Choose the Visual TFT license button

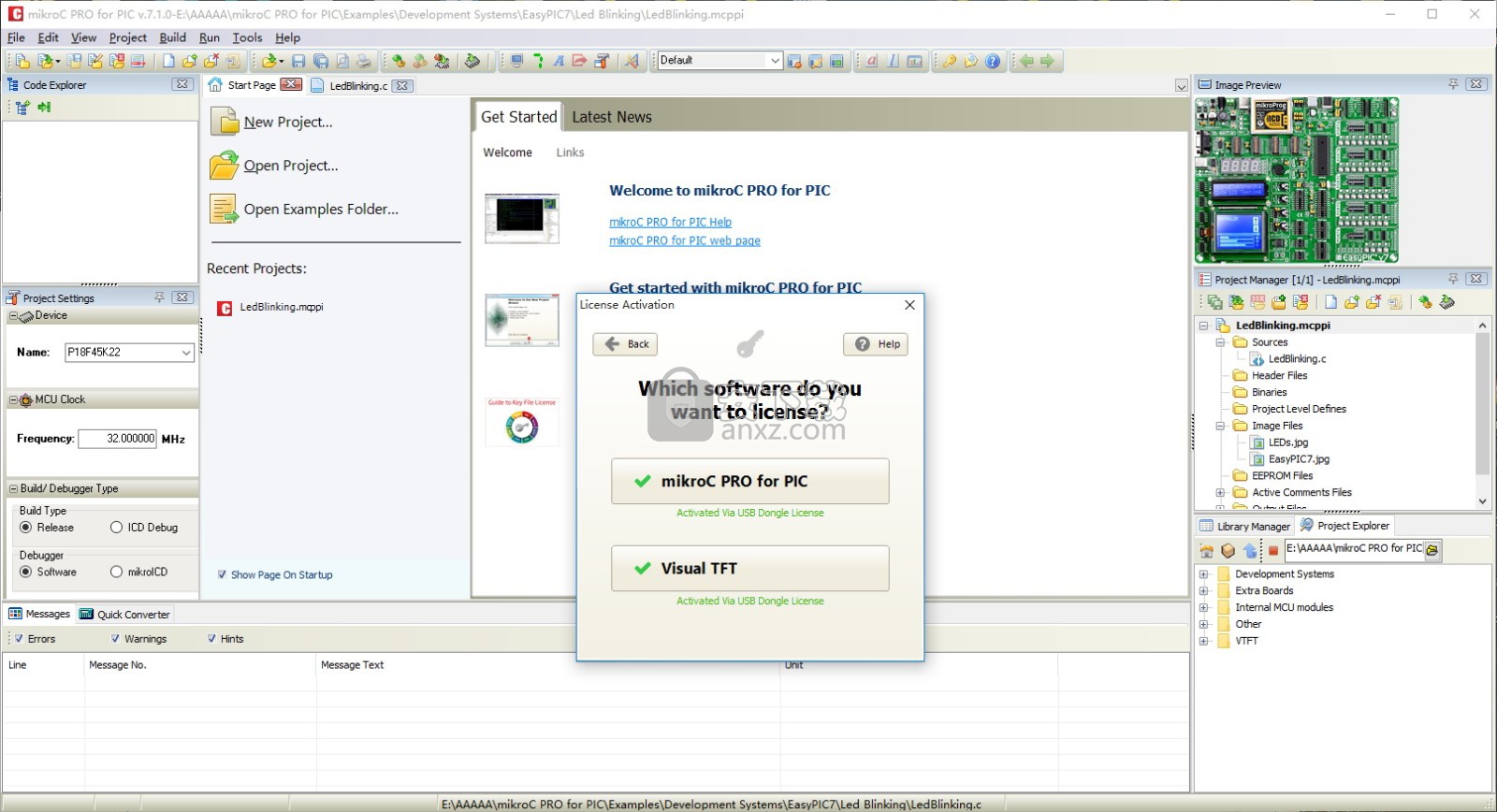point(750,569)
